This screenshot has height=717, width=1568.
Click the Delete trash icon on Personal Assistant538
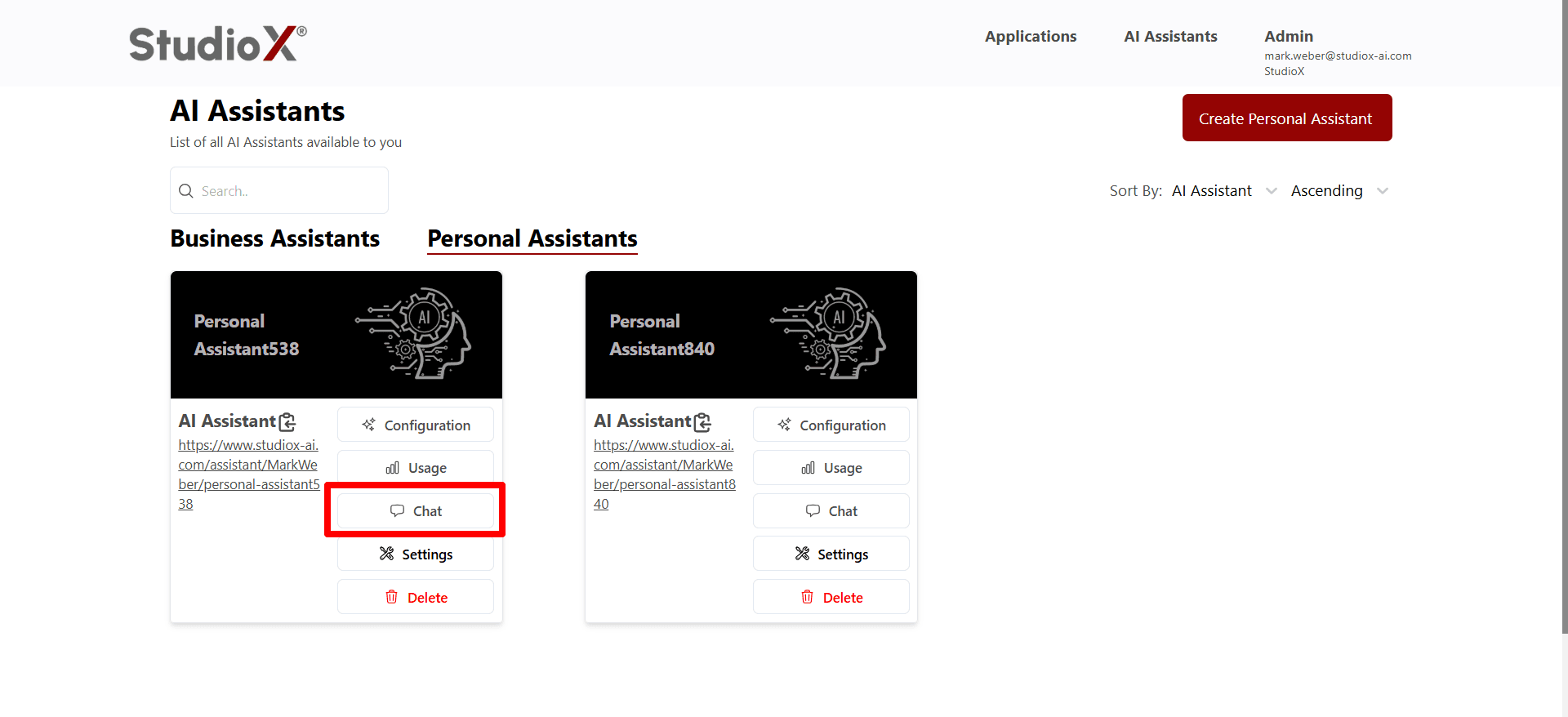393,596
